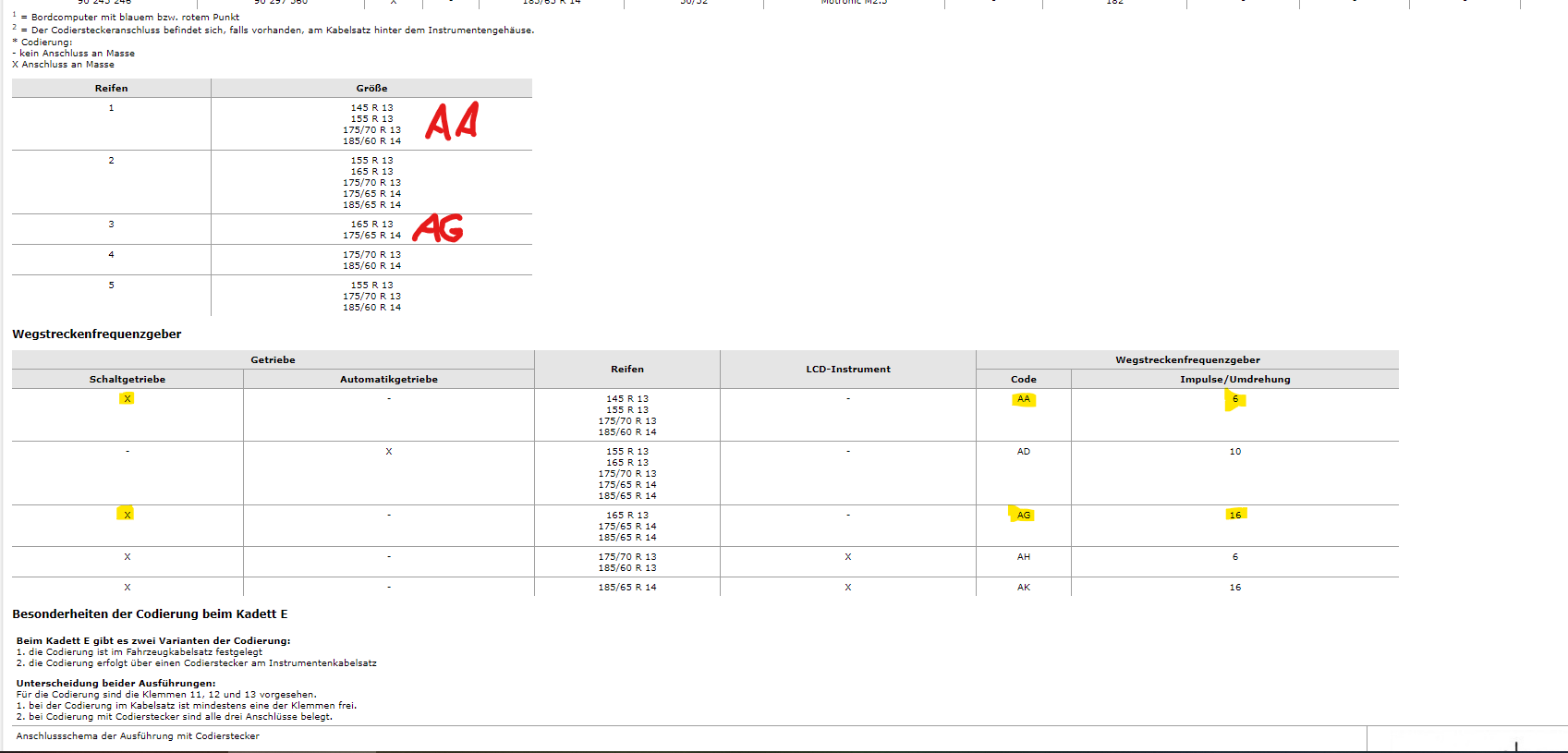Viewport: 1568px width, 753px height.
Task: Click code AH in the Code column
Action: [1023, 557]
